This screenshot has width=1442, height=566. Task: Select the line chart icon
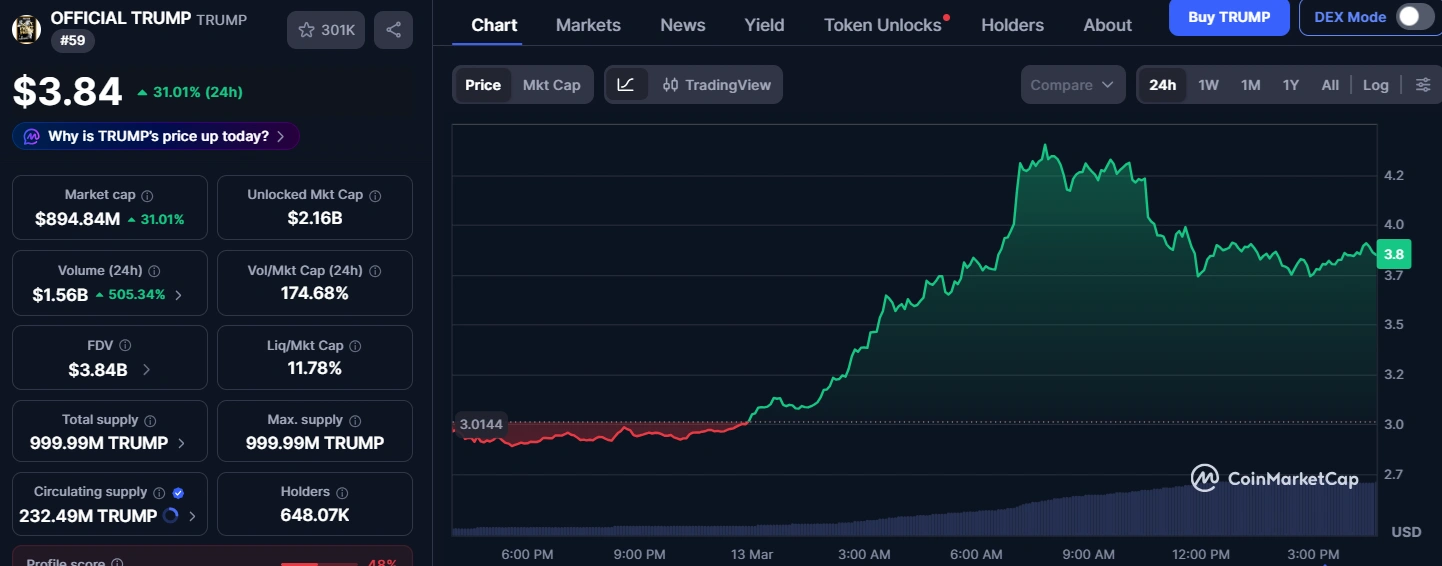pos(626,85)
